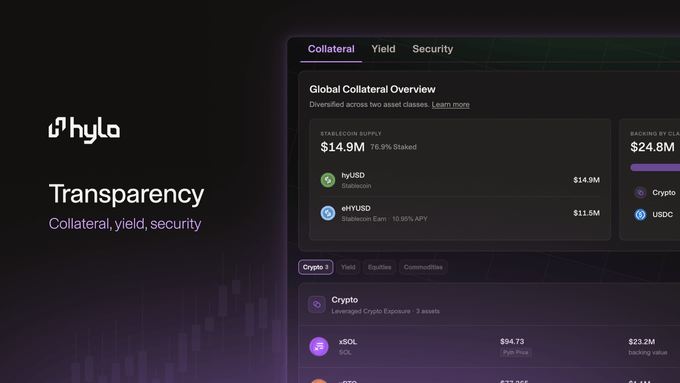Click the $23.2M backing value
This screenshot has width=680, height=383.
[641, 342]
